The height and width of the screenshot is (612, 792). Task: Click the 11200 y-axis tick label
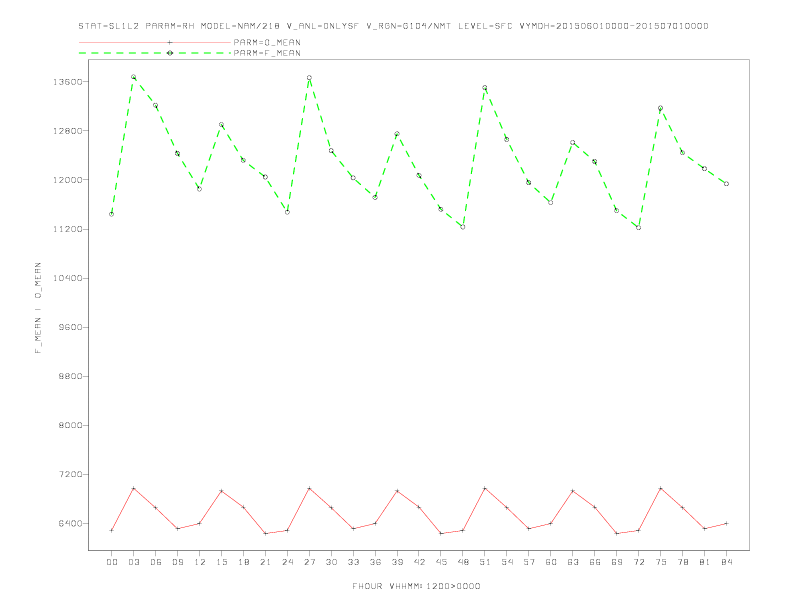[x=67, y=229]
